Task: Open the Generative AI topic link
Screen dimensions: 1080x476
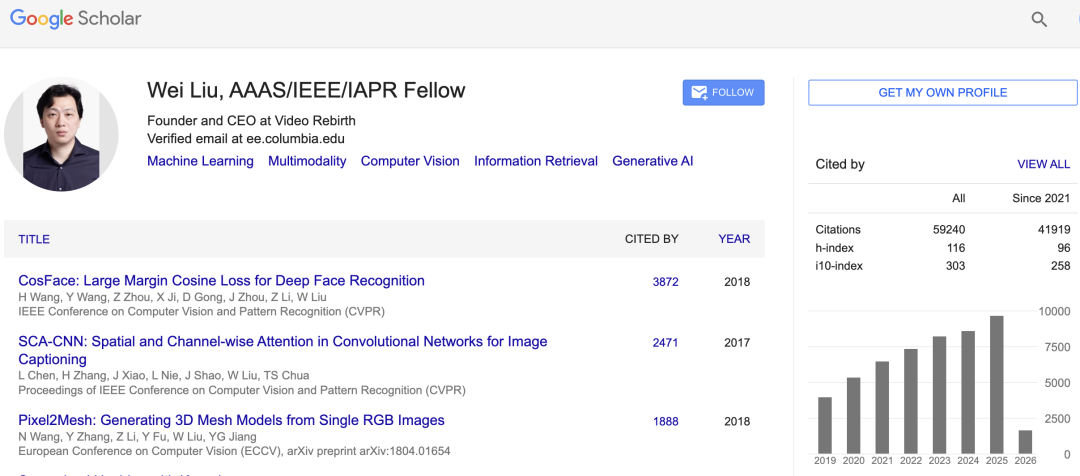Action: [x=652, y=161]
